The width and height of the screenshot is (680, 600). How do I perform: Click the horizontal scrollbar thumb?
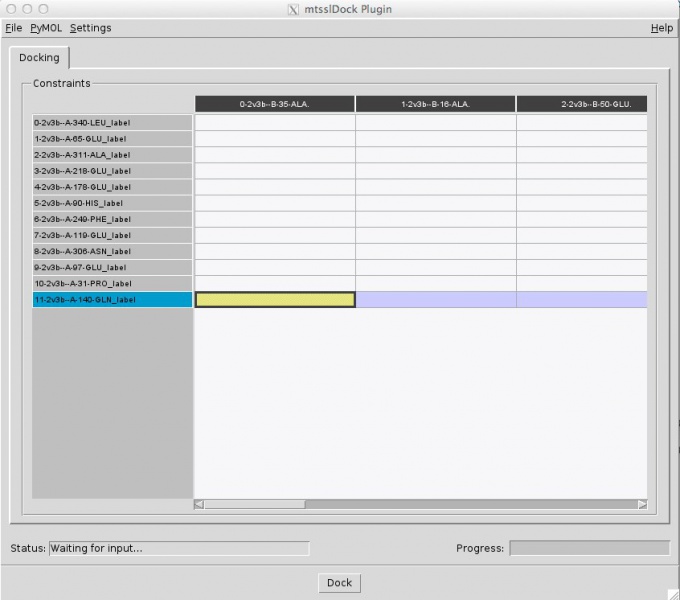click(255, 504)
